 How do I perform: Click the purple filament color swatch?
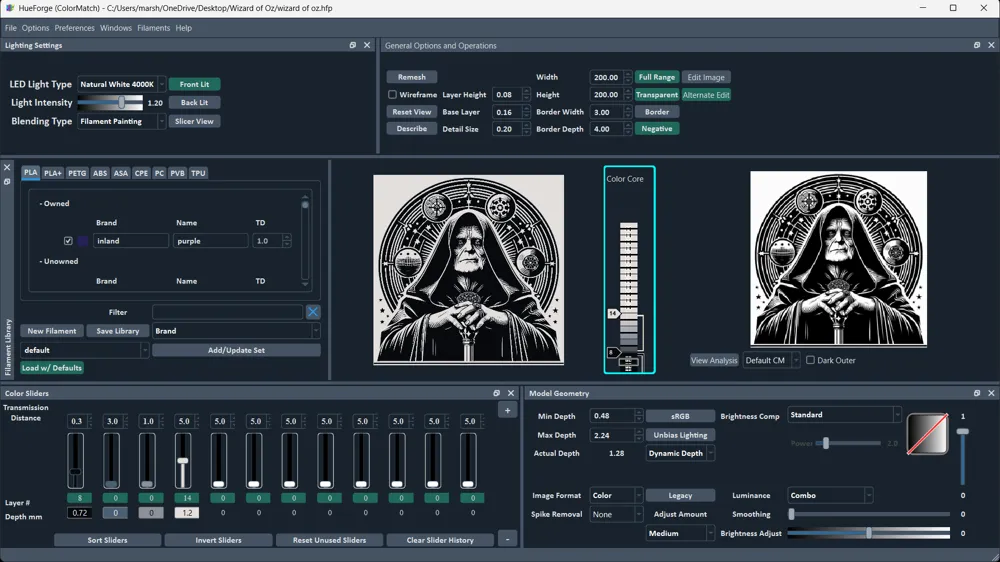pyautogui.click(x=82, y=241)
